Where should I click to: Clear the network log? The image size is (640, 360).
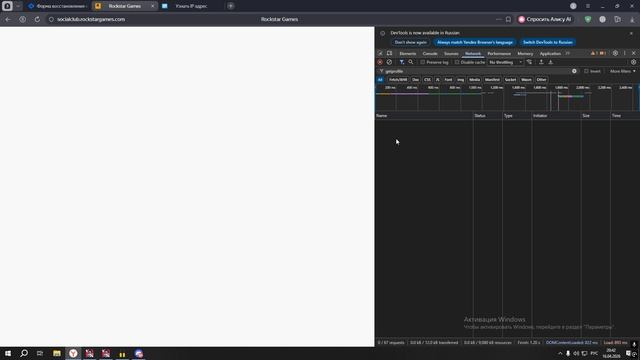[389, 62]
